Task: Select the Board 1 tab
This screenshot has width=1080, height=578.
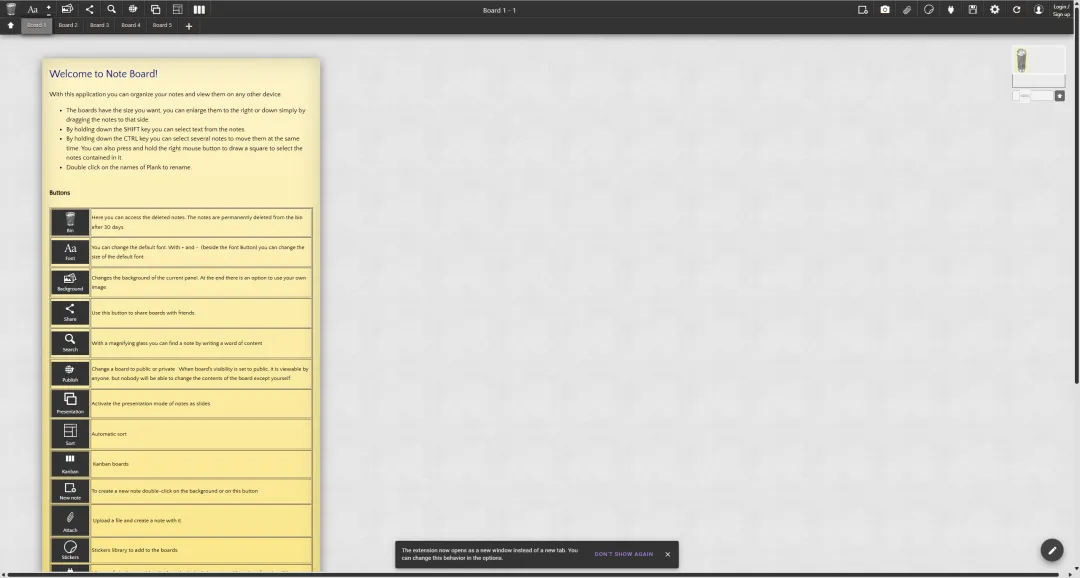Action: click(37, 25)
